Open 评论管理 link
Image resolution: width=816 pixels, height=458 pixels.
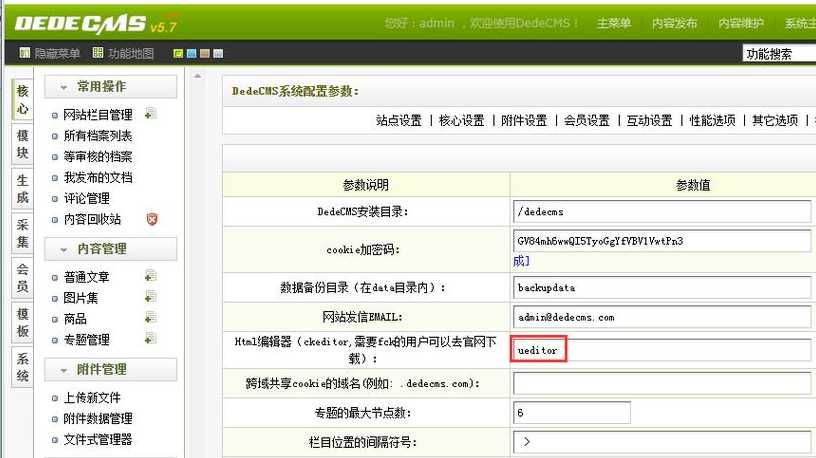click(86, 198)
